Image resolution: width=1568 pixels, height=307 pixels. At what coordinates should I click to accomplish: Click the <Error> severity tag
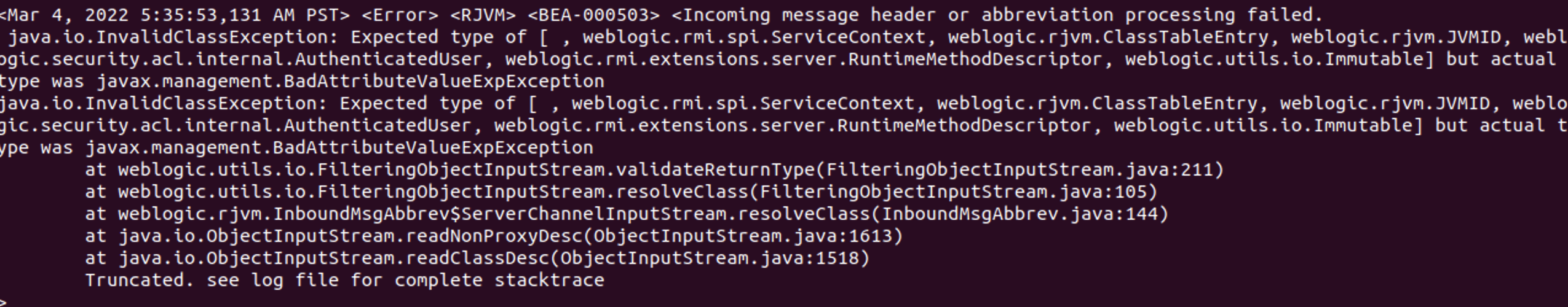point(400,15)
